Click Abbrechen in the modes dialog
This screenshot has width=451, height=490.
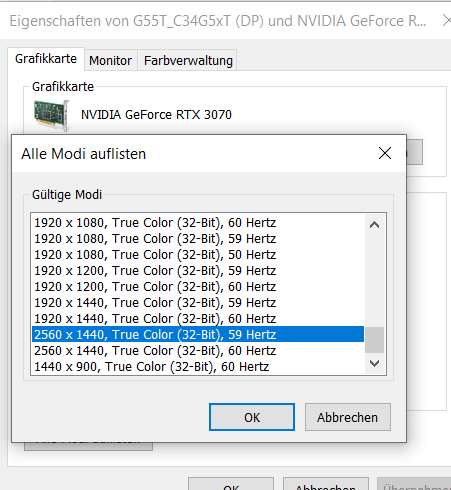click(347, 417)
